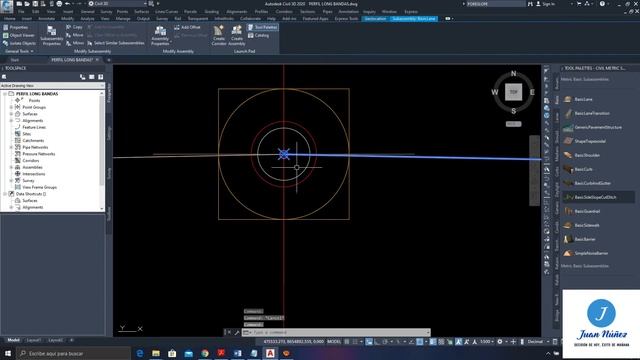Expand the Pipe Networks tree node
The image size is (640, 360).
11,147
